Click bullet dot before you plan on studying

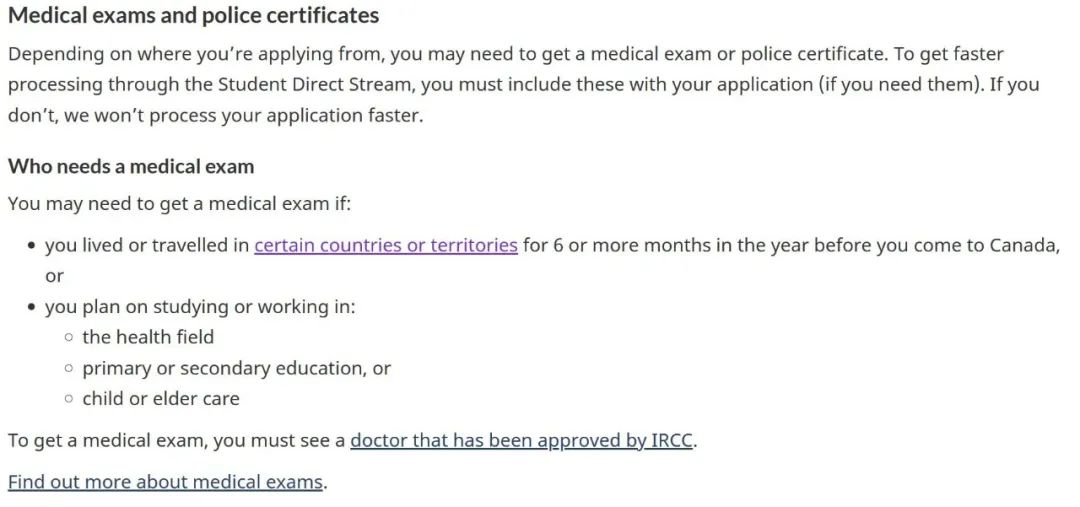click(x=31, y=308)
